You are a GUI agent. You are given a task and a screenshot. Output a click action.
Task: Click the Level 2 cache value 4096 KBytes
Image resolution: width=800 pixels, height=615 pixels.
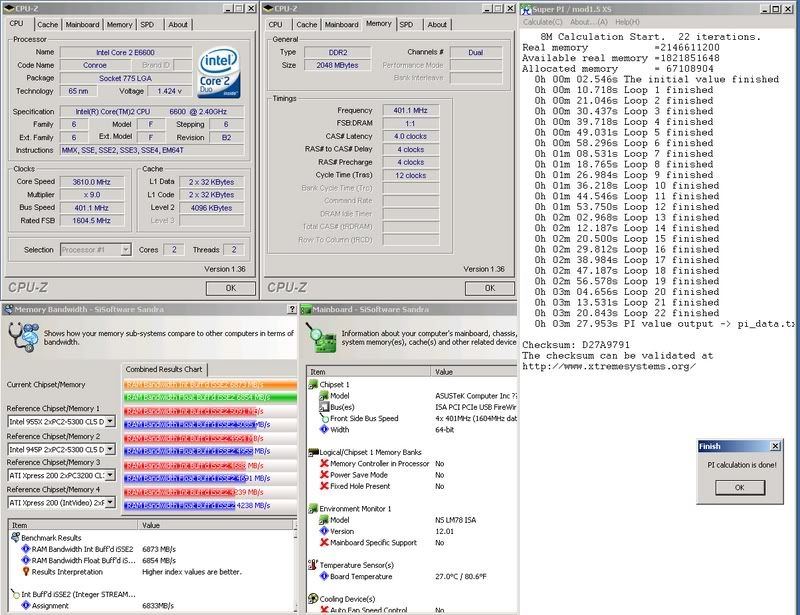click(x=211, y=208)
